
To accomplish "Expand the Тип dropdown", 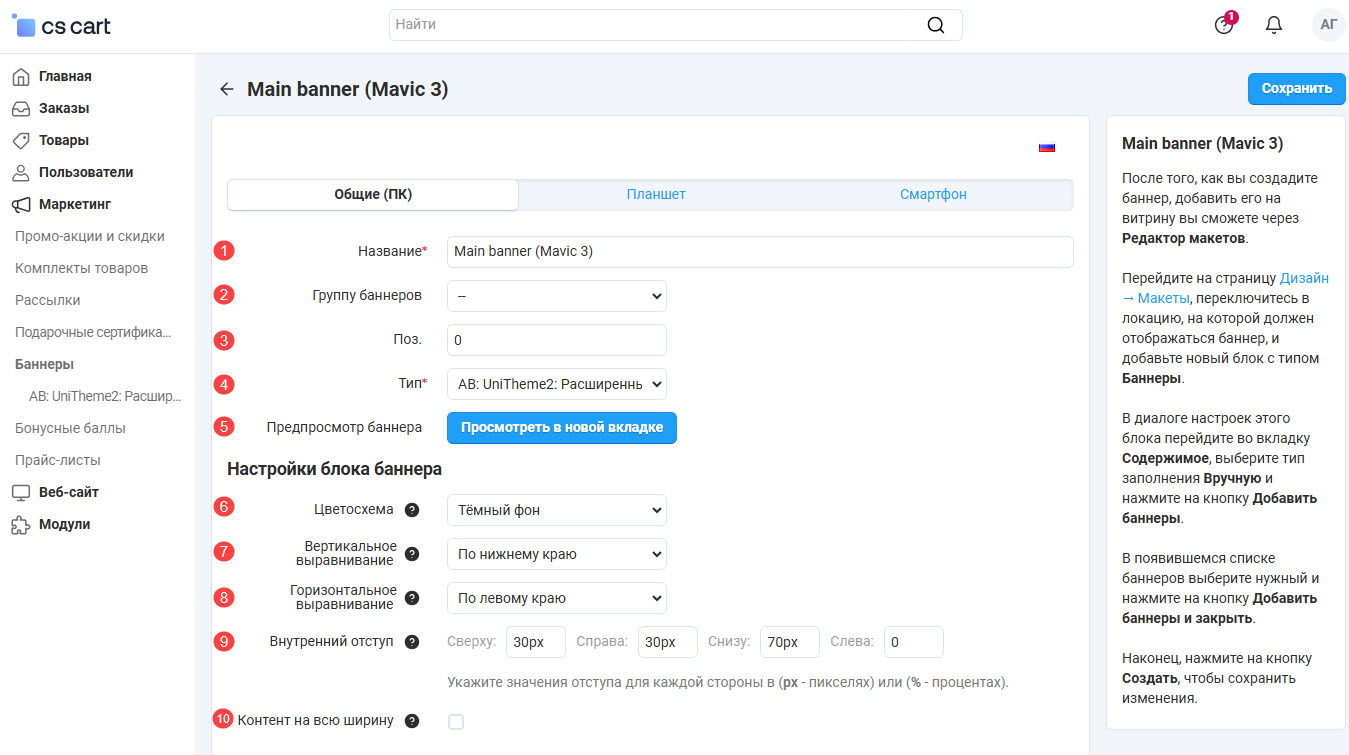I will pos(556,384).
